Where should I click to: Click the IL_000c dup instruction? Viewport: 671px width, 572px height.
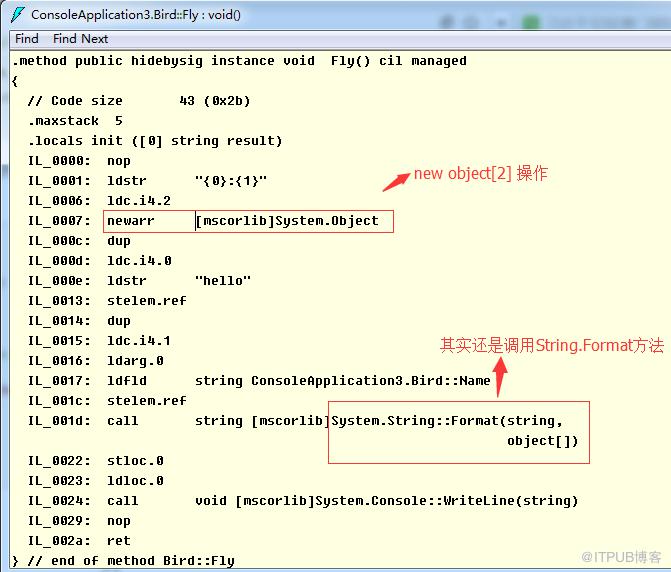click(x=79, y=241)
